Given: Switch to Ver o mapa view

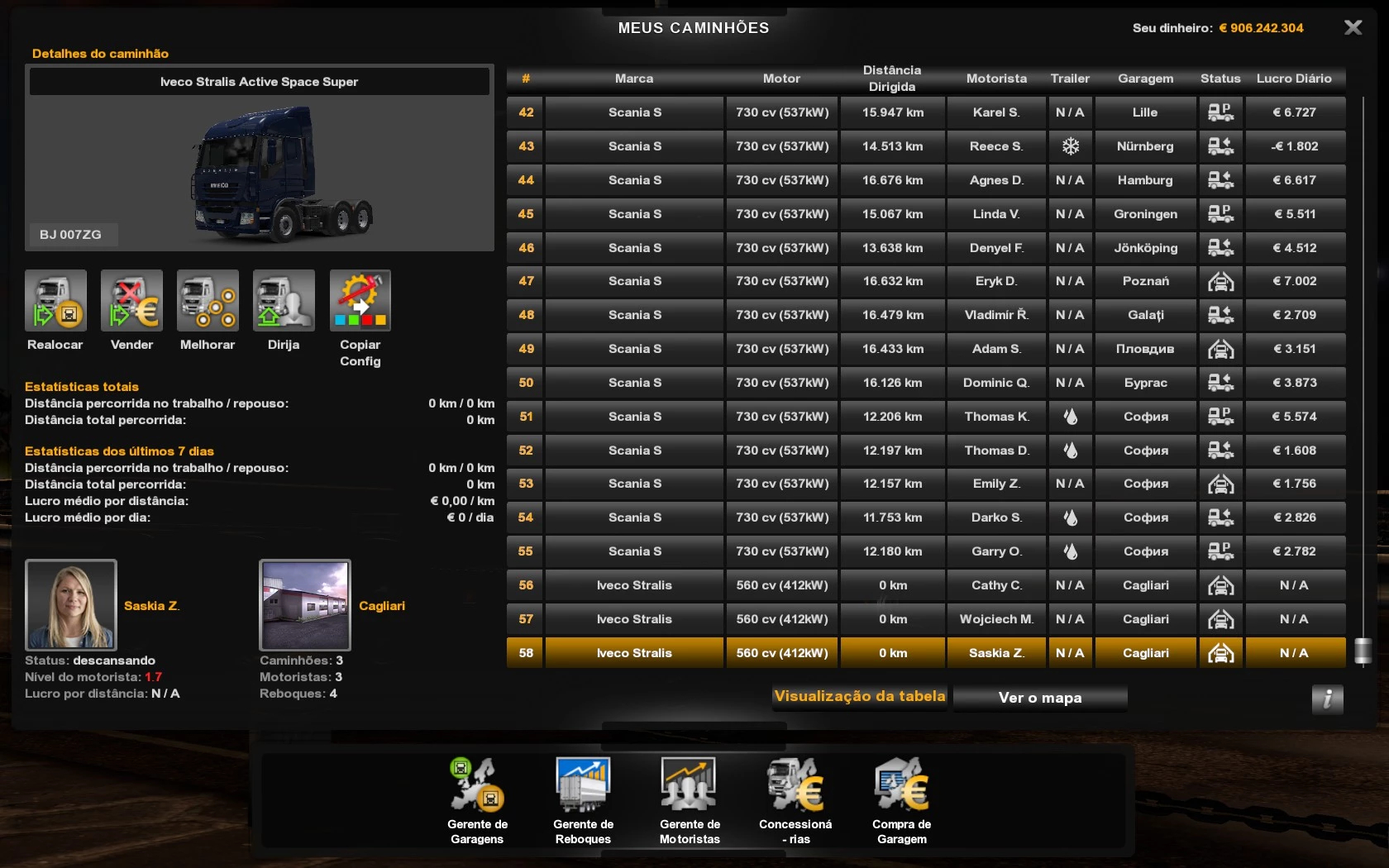Looking at the screenshot, I should (1039, 698).
